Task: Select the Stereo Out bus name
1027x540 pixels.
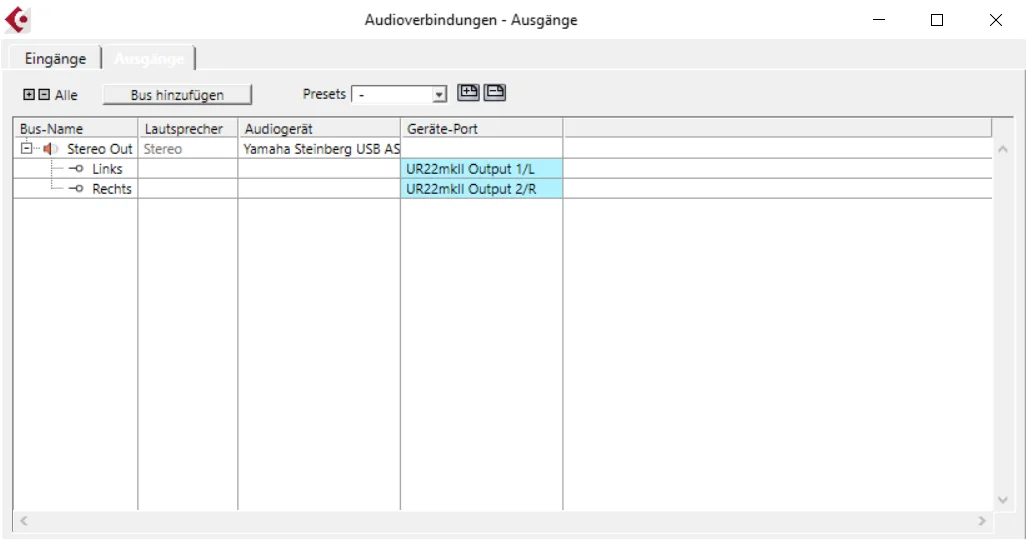Action: click(x=100, y=149)
